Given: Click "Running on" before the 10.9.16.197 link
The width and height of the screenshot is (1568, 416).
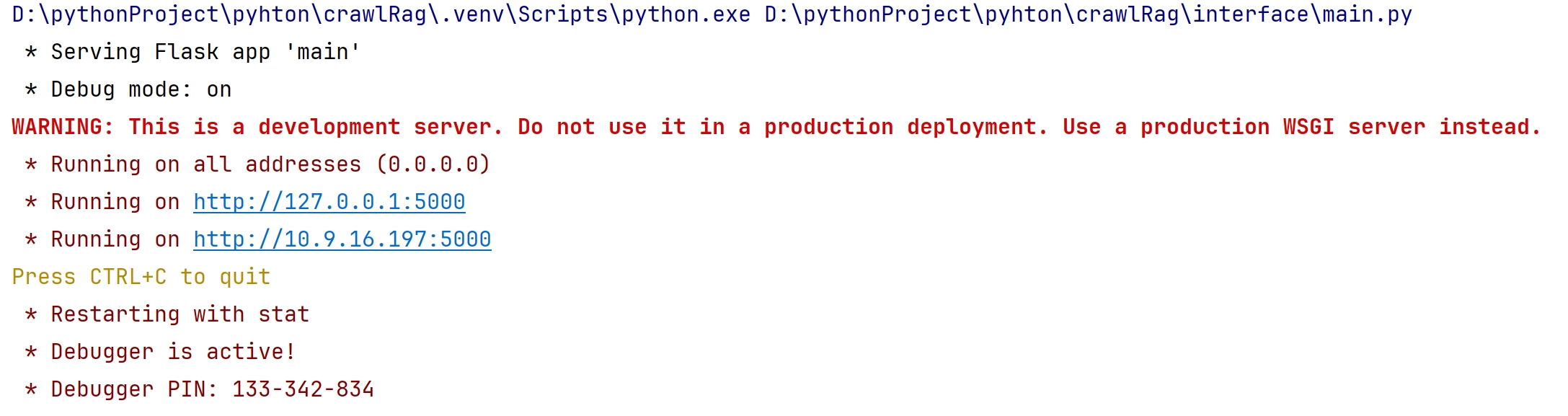Looking at the screenshot, I should [x=115, y=239].
